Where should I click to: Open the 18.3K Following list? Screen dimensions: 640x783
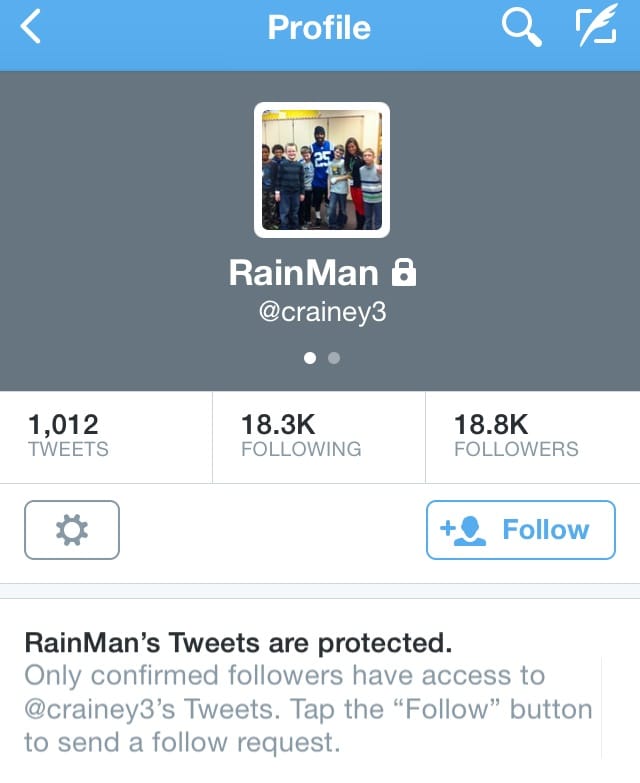[x=319, y=437]
